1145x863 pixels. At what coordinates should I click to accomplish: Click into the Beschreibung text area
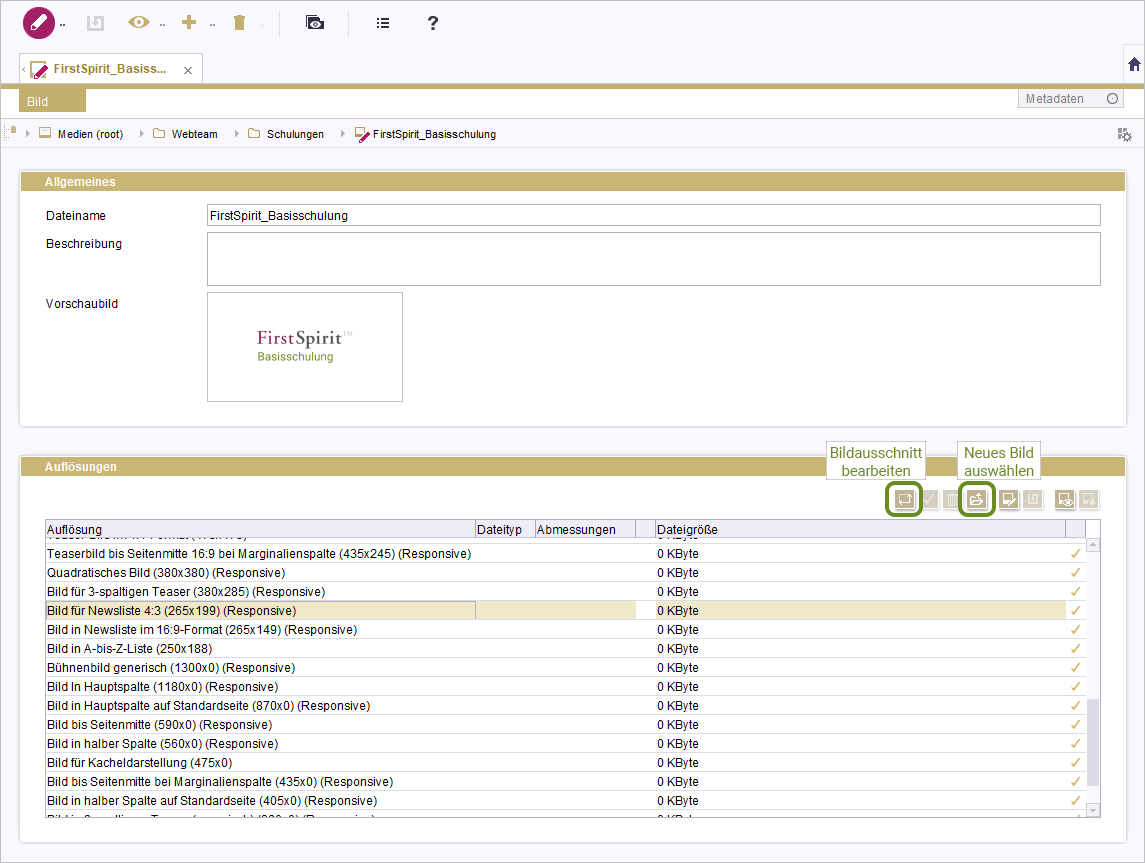pyautogui.click(x=654, y=259)
